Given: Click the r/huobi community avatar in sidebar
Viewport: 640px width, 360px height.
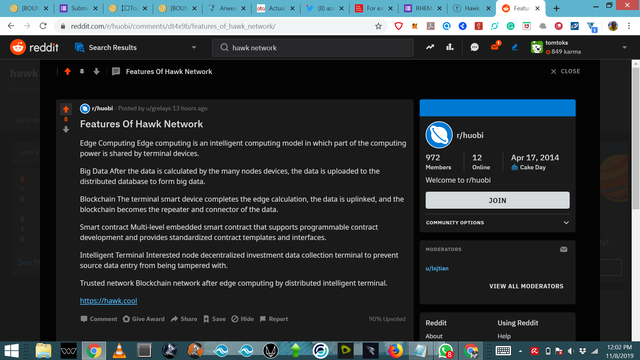Looking at the screenshot, I should coord(439,135).
